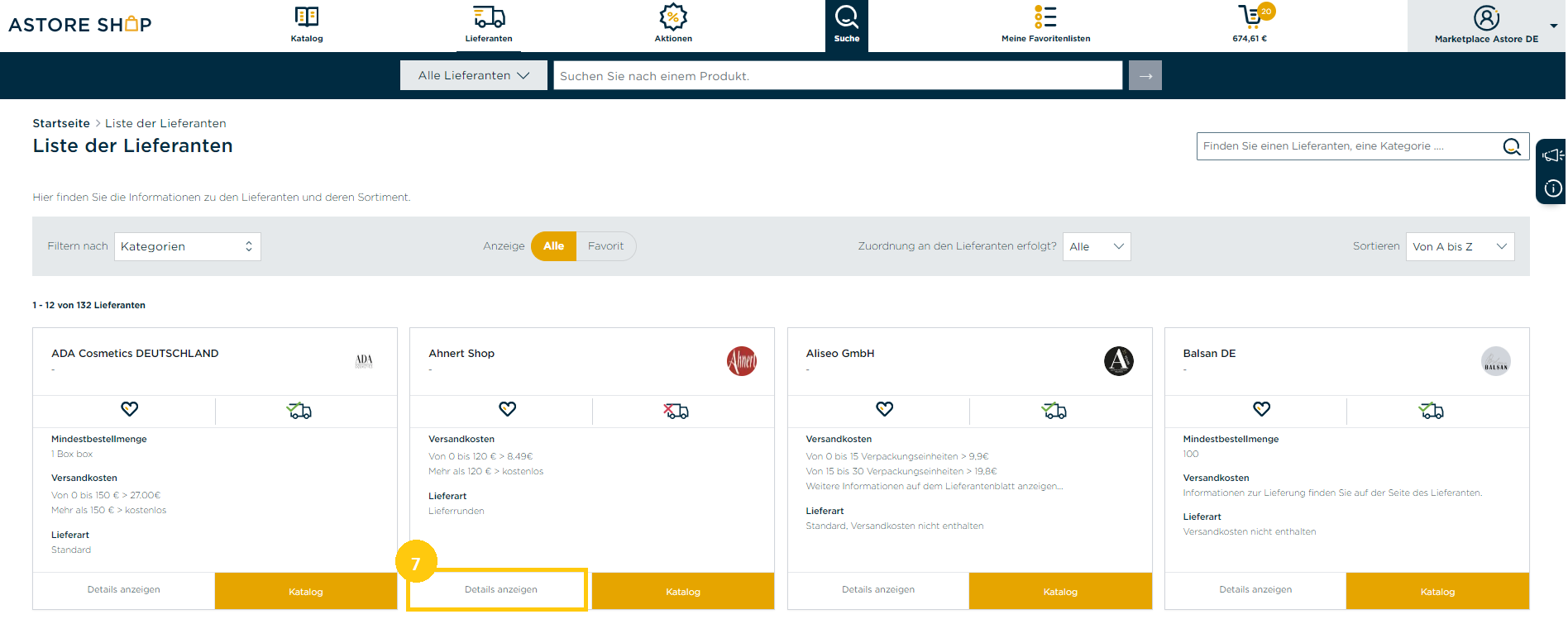
Task: Click the Balsan logo
Action: point(1496,361)
